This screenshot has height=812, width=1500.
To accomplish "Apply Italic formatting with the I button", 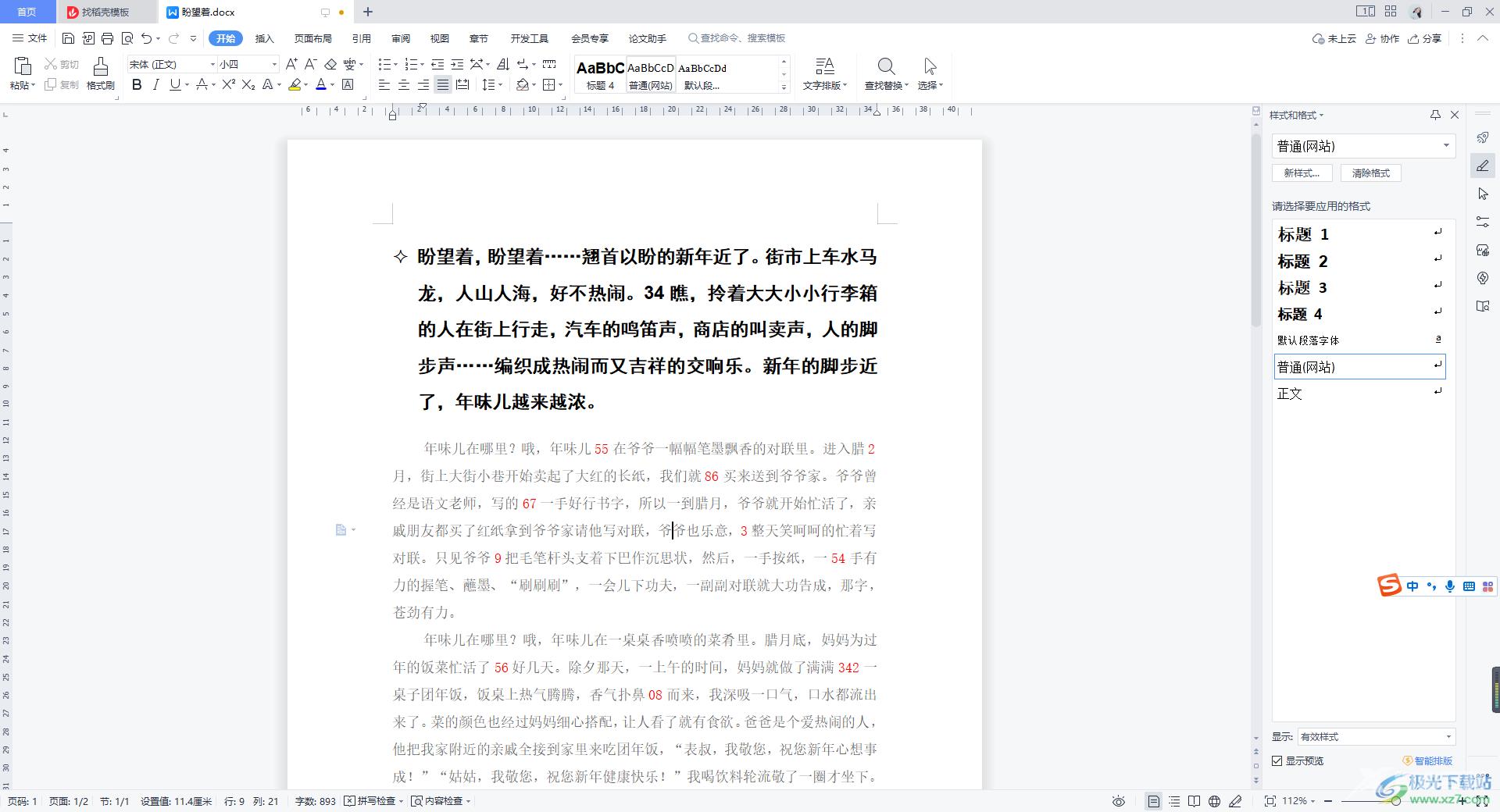I will (155, 84).
